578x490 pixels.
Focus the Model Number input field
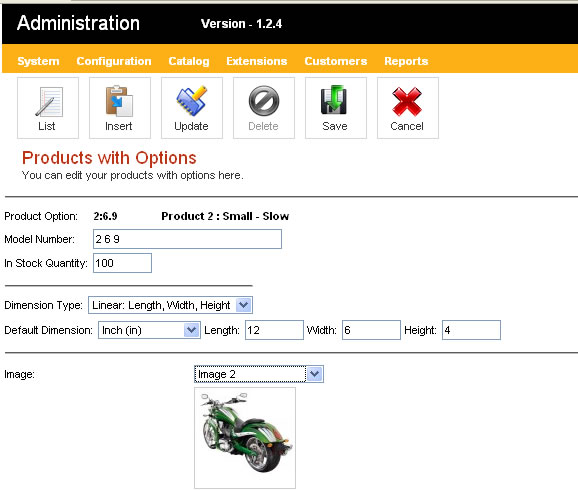pyautogui.click(x=187, y=239)
